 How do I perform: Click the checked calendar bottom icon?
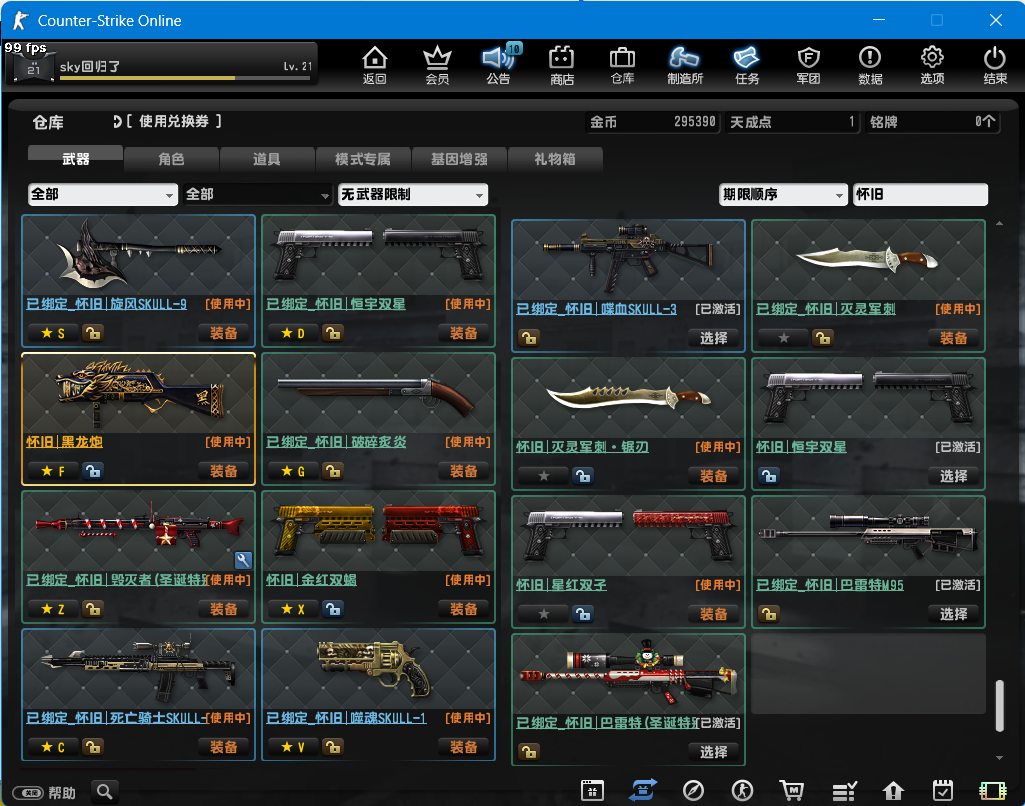pyautogui.click(x=943, y=790)
